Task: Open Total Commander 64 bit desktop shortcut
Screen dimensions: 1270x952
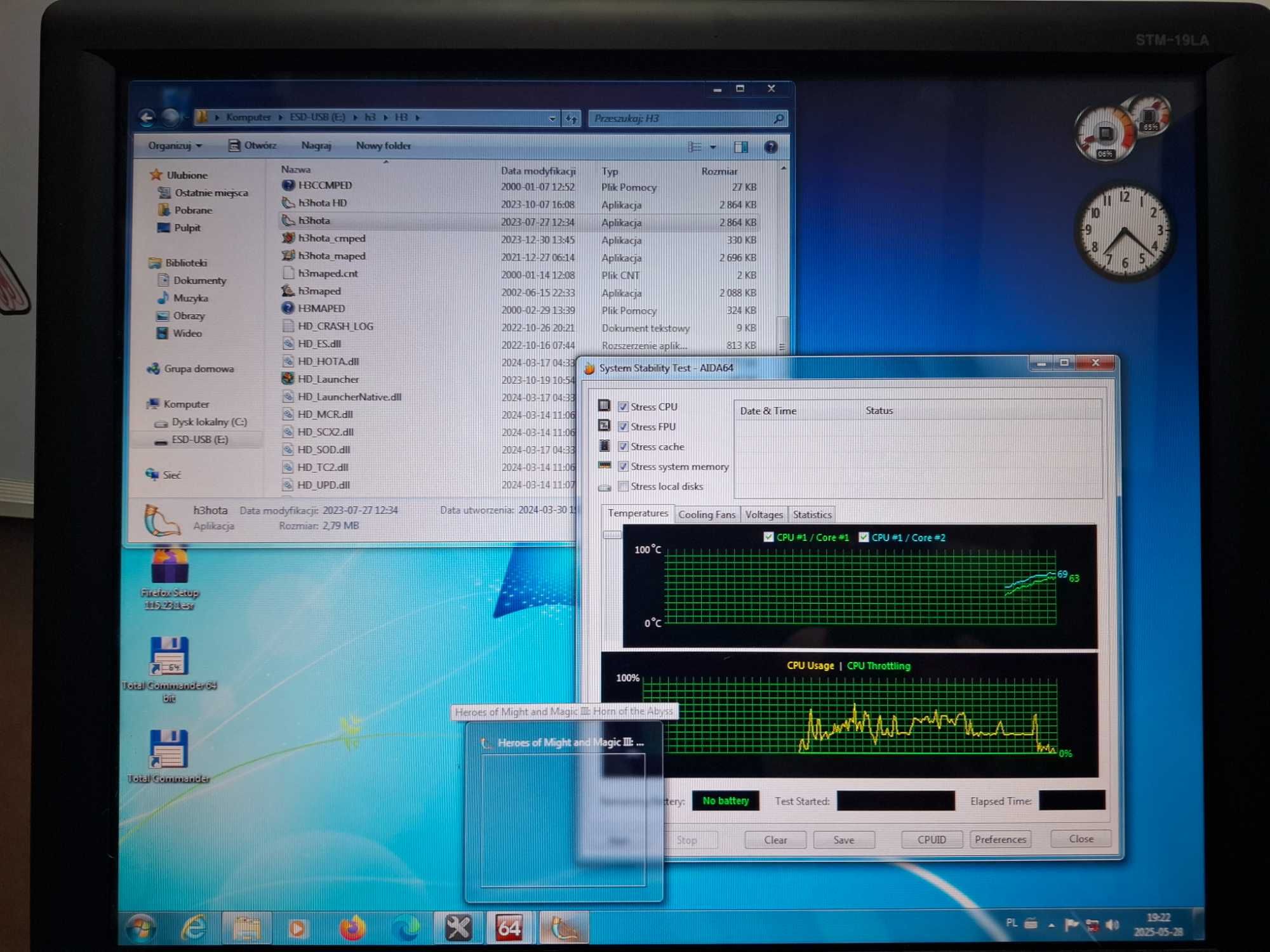Action: [x=169, y=657]
